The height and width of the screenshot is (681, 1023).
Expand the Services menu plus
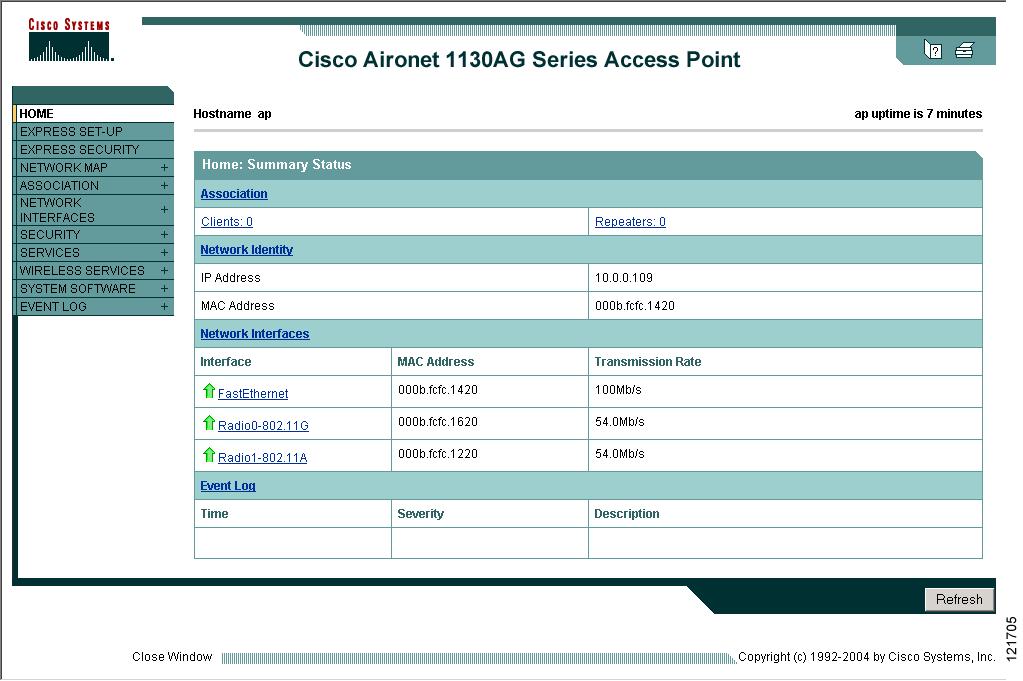(164, 253)
